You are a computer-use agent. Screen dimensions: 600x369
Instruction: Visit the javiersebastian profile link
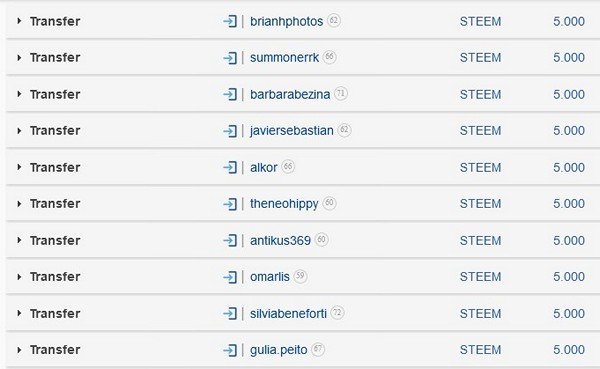click(x=292, y=131)
